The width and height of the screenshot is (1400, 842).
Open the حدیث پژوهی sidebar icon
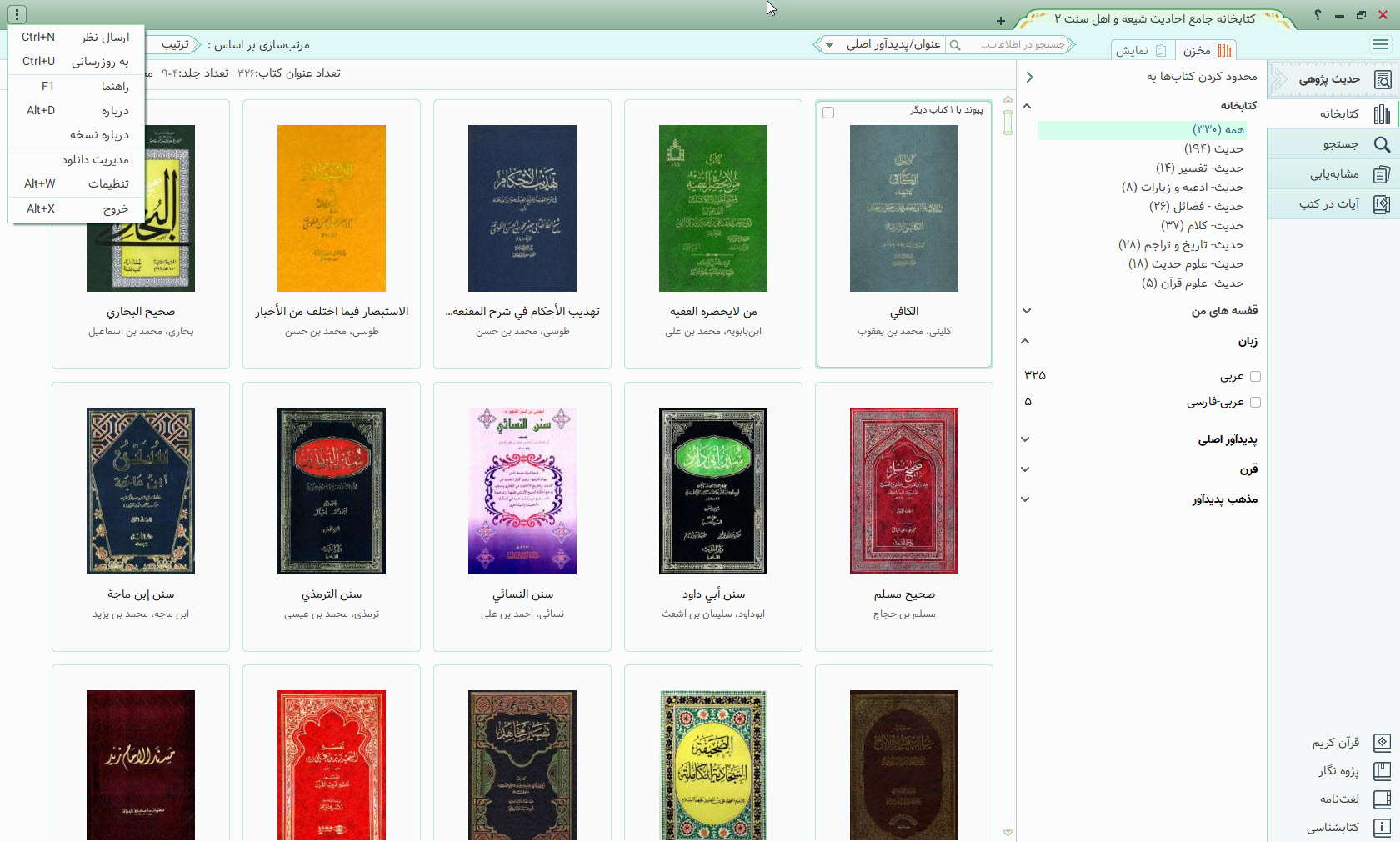1382,80
